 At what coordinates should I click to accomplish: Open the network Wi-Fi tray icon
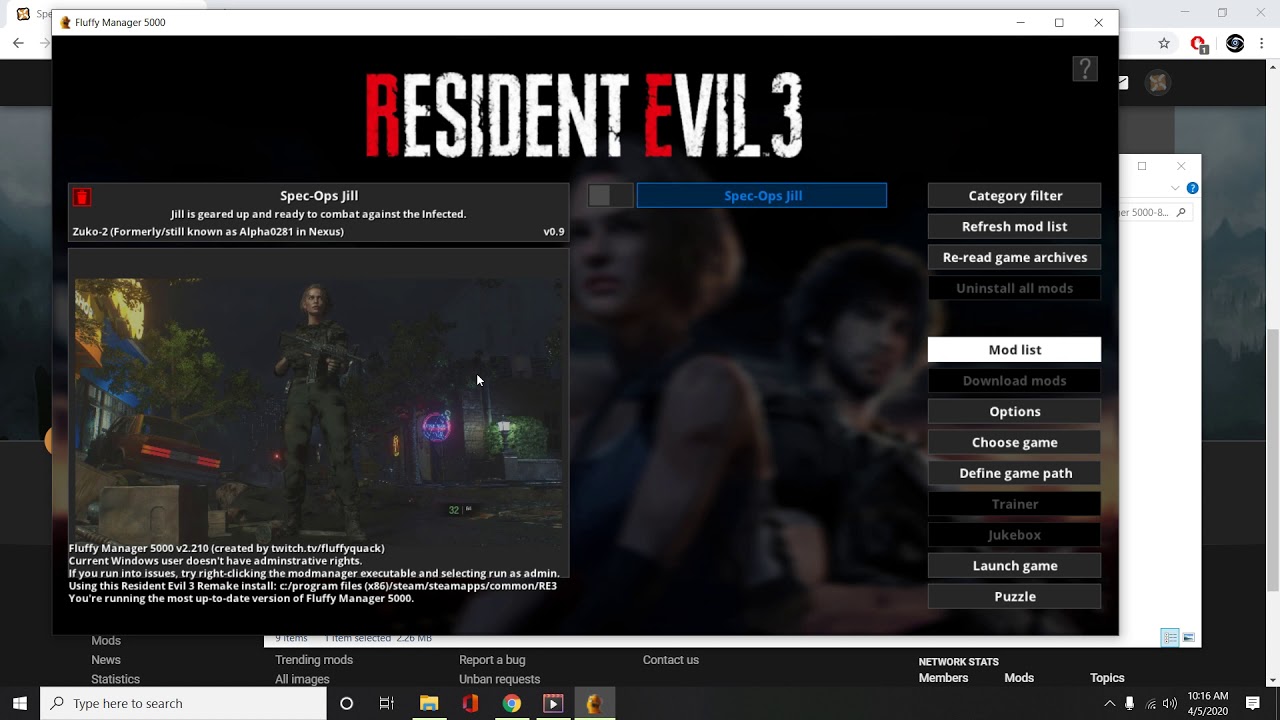[1151, 704]
